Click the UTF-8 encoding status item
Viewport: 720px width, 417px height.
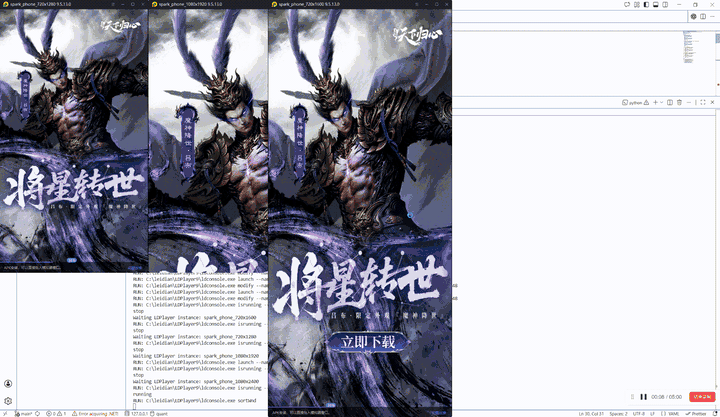(x=638, y=414)
